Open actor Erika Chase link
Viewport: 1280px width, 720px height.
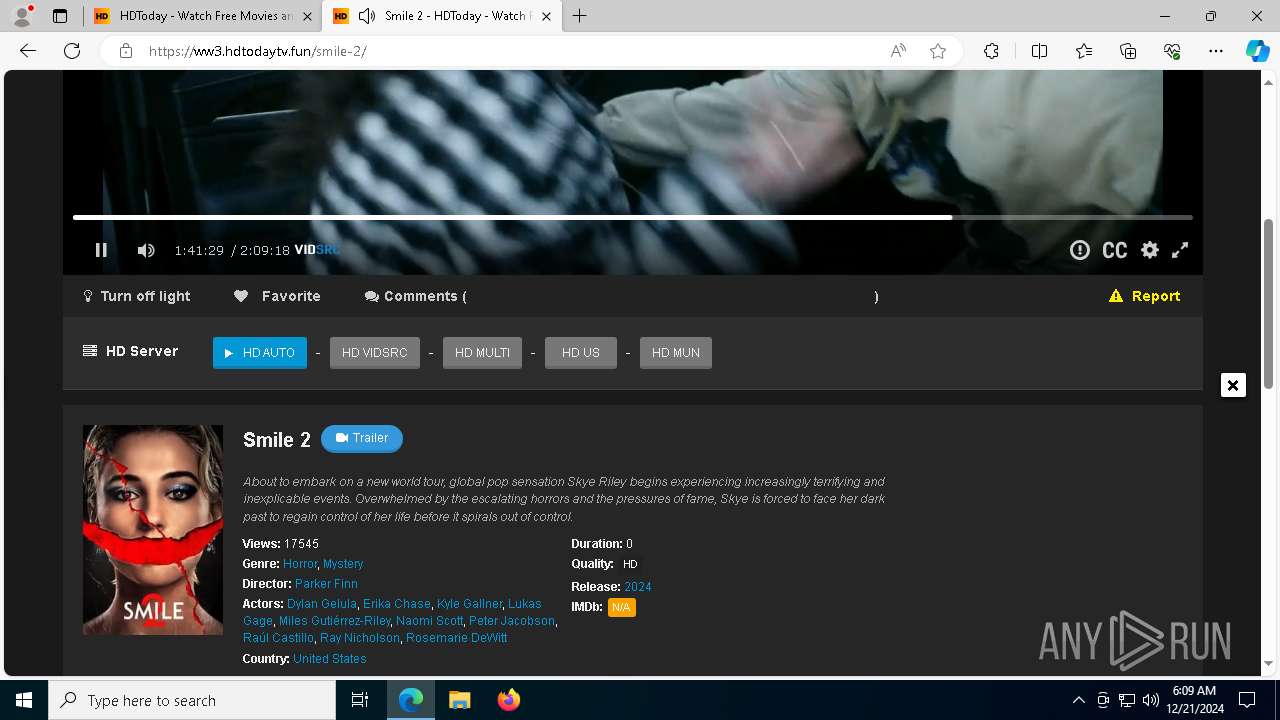coord(397,604)
